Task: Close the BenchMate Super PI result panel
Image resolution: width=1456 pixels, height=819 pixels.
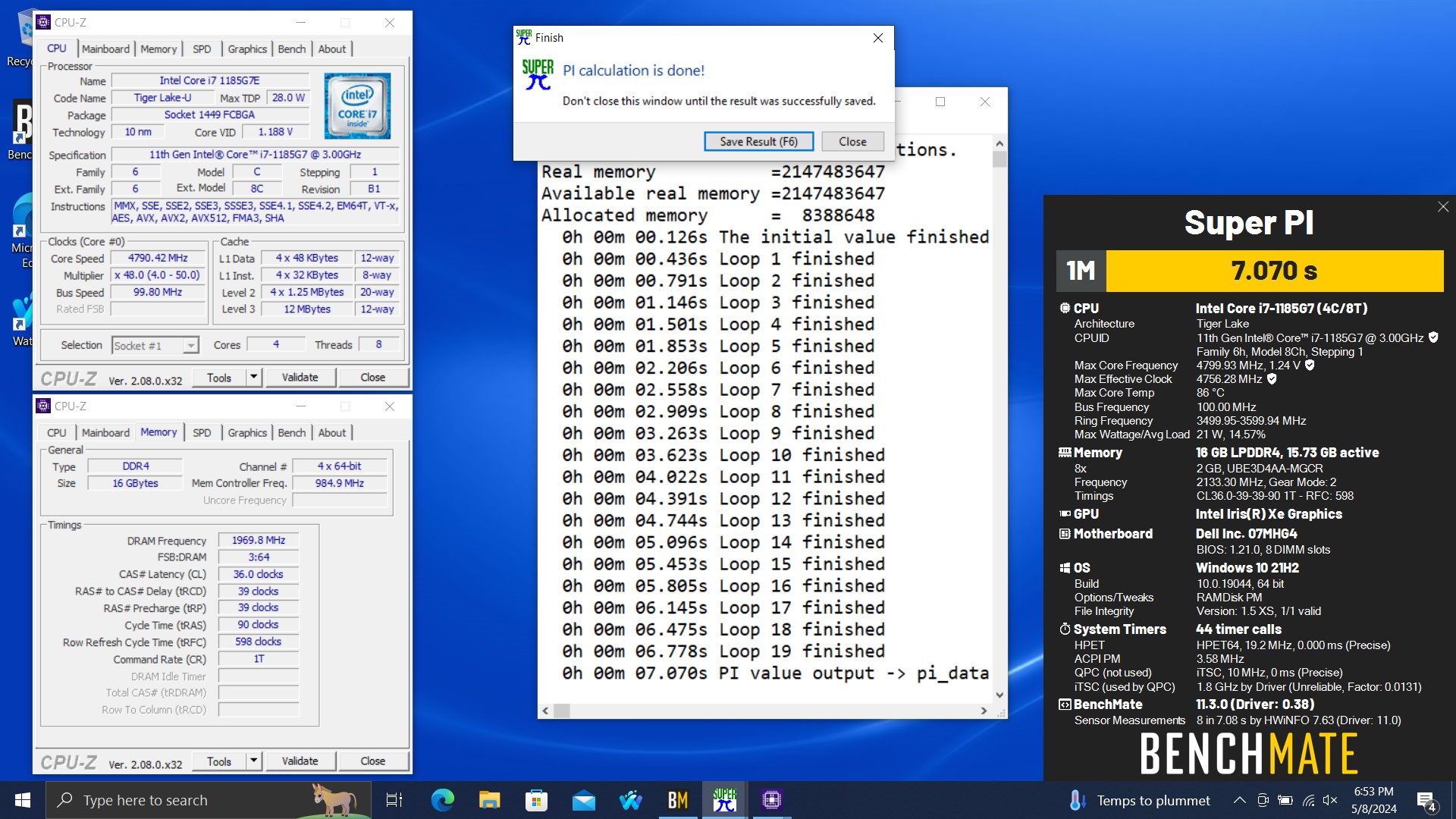Action: (x=1442, y=207)
